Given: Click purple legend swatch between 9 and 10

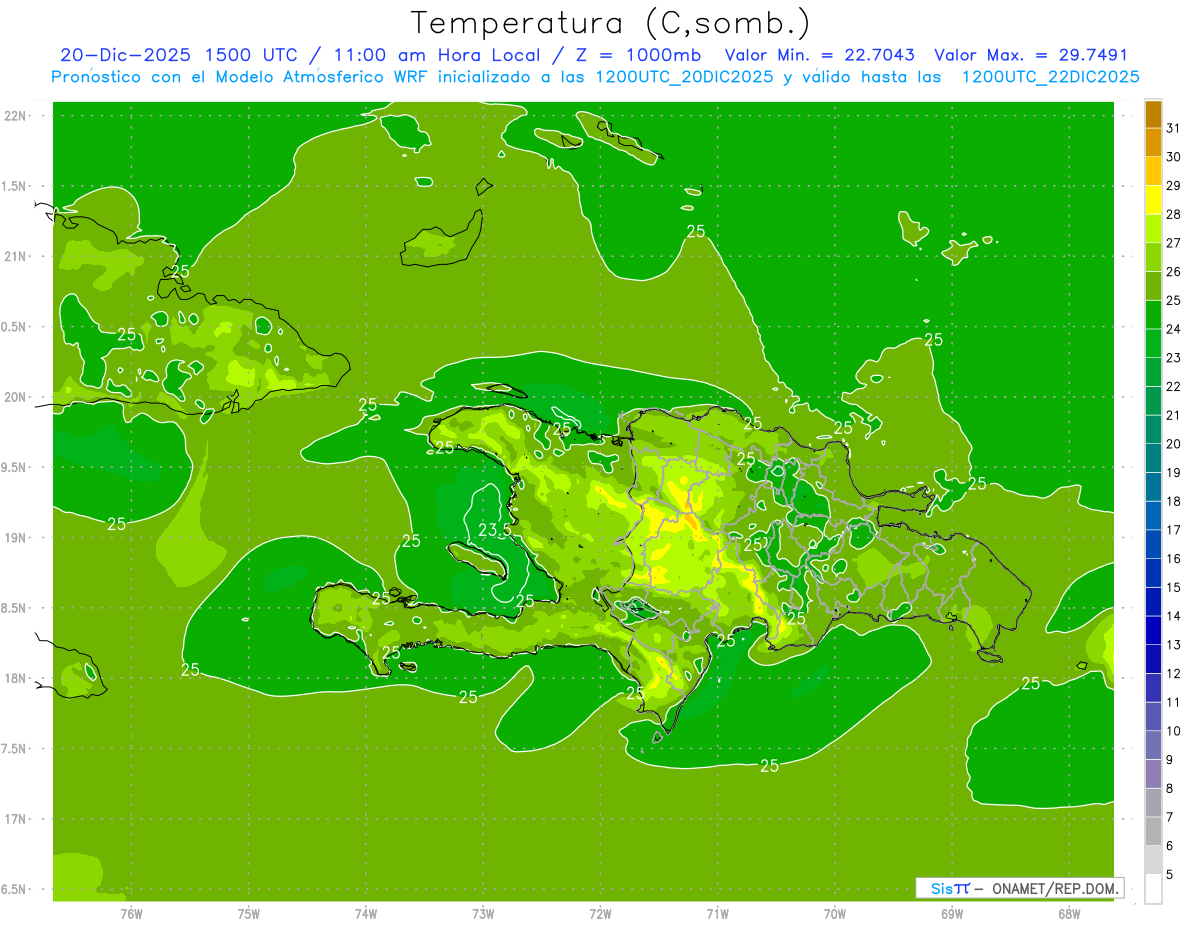Looking at the screenshot, I should point(1153,746).
